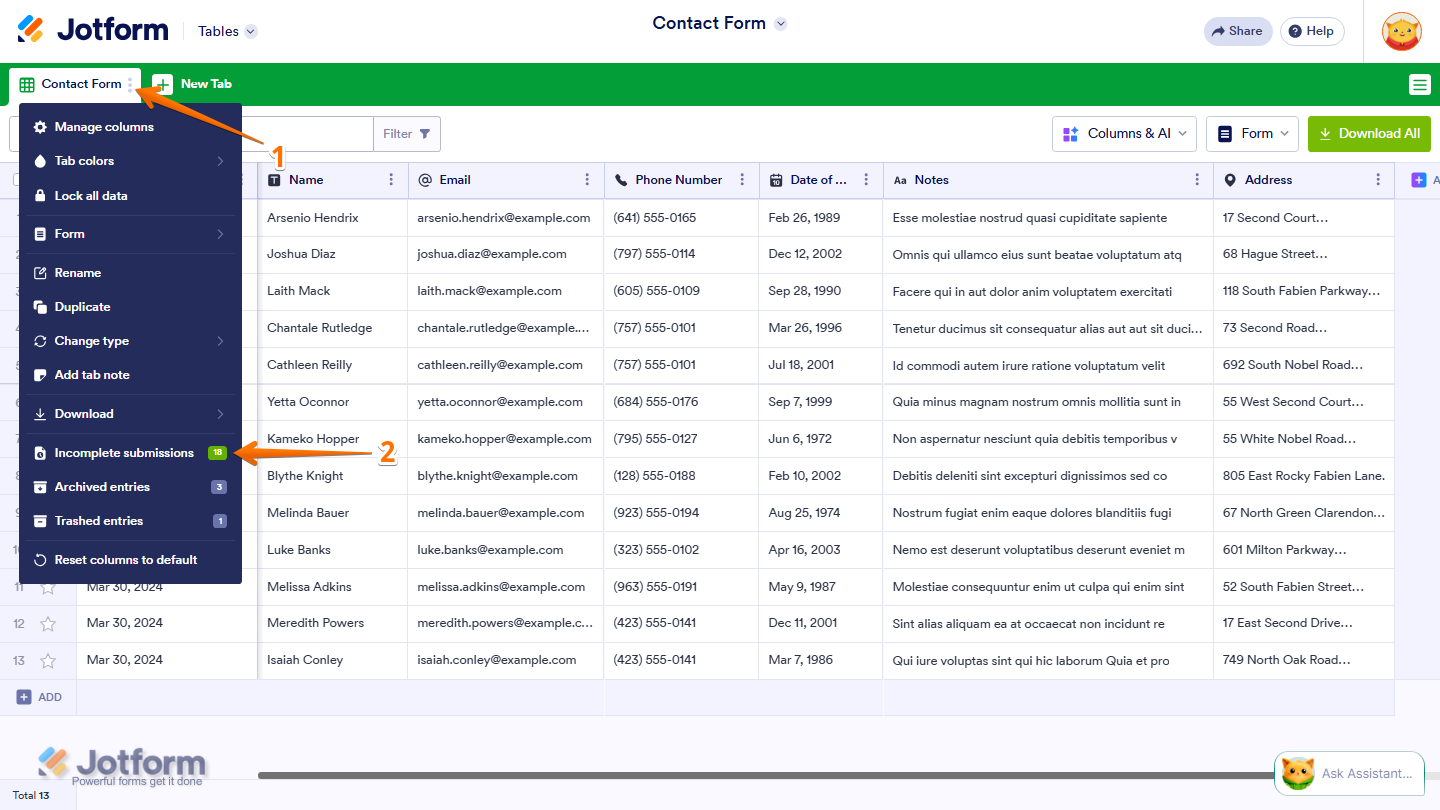Open Date of birth column options dots
The height and width of the screenshot is (810, 1440).
(x=866, y=180)
